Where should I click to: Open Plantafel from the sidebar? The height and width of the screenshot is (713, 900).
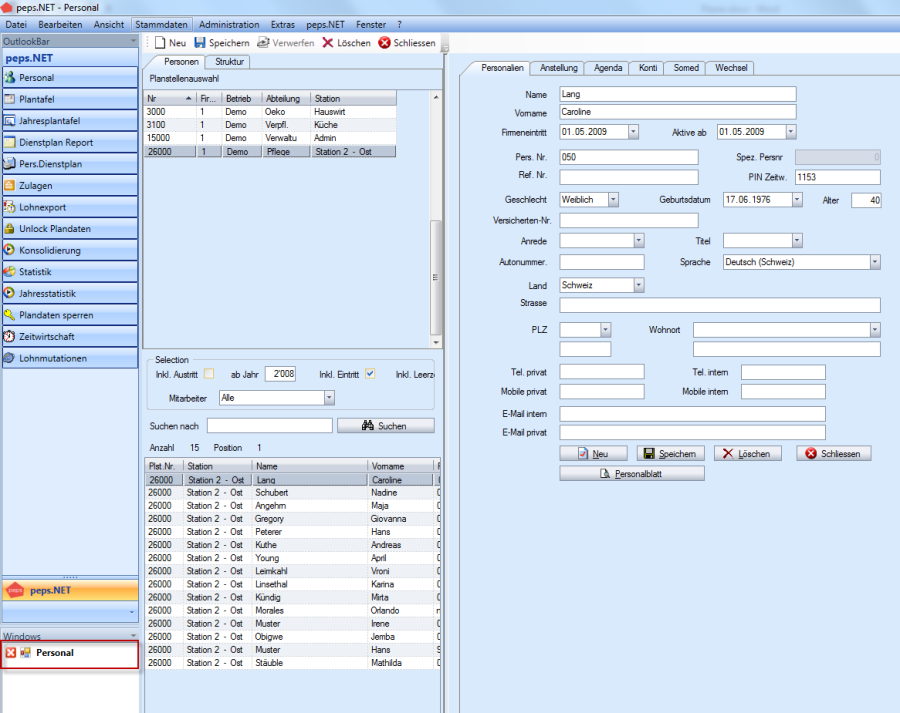pos(69,99)
